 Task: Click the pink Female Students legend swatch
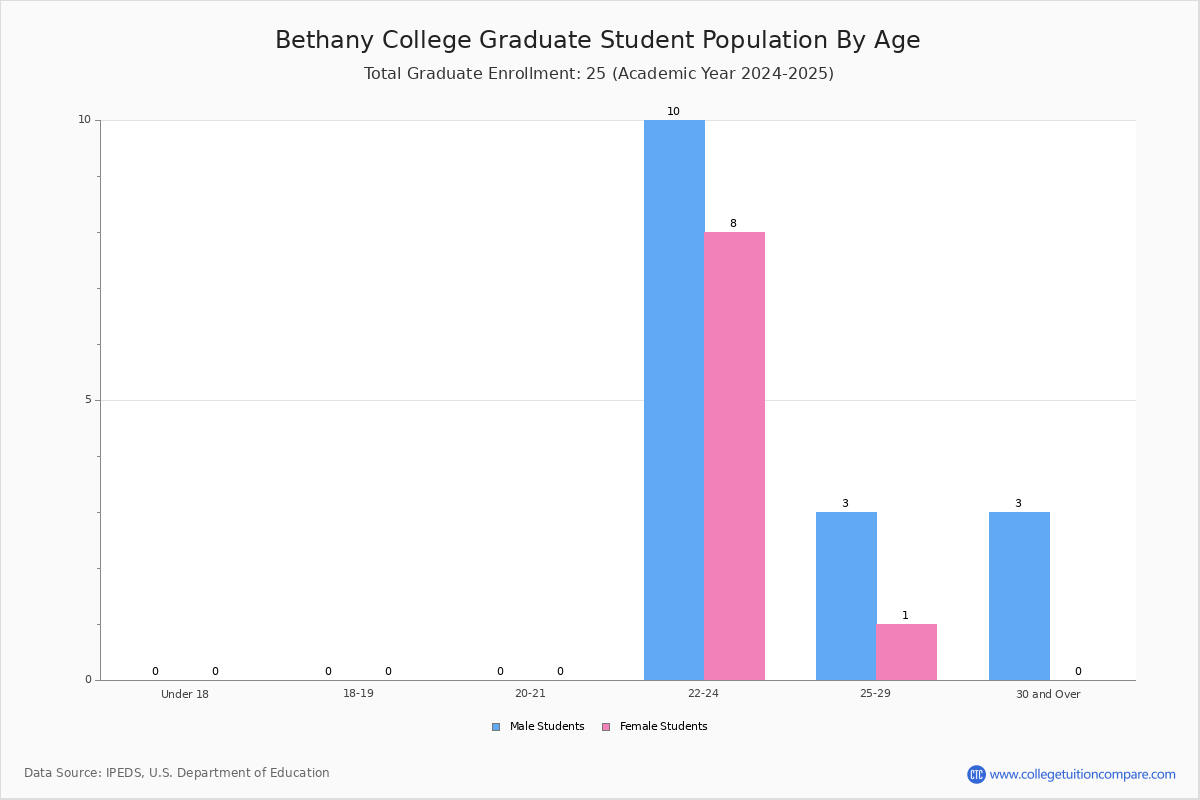pos(606,727)
